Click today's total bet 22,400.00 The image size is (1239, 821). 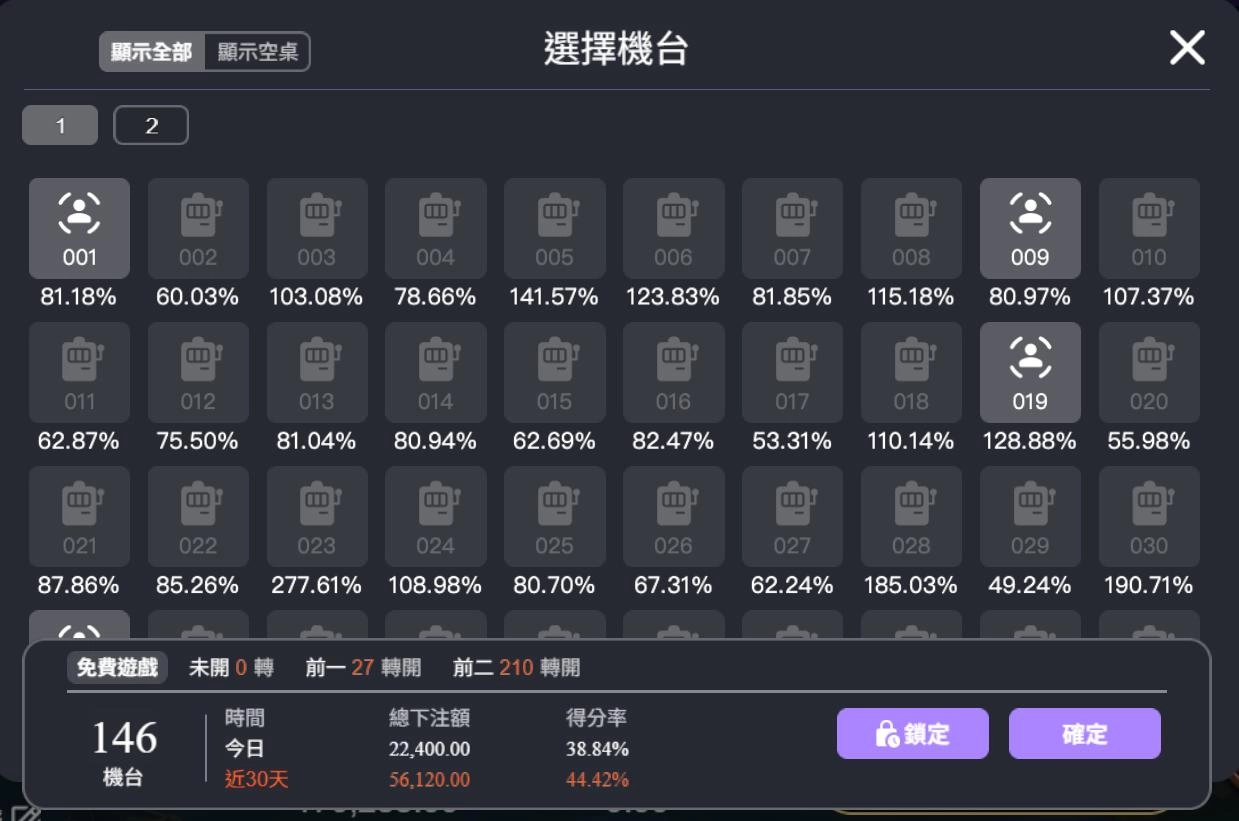pos(429,749)
